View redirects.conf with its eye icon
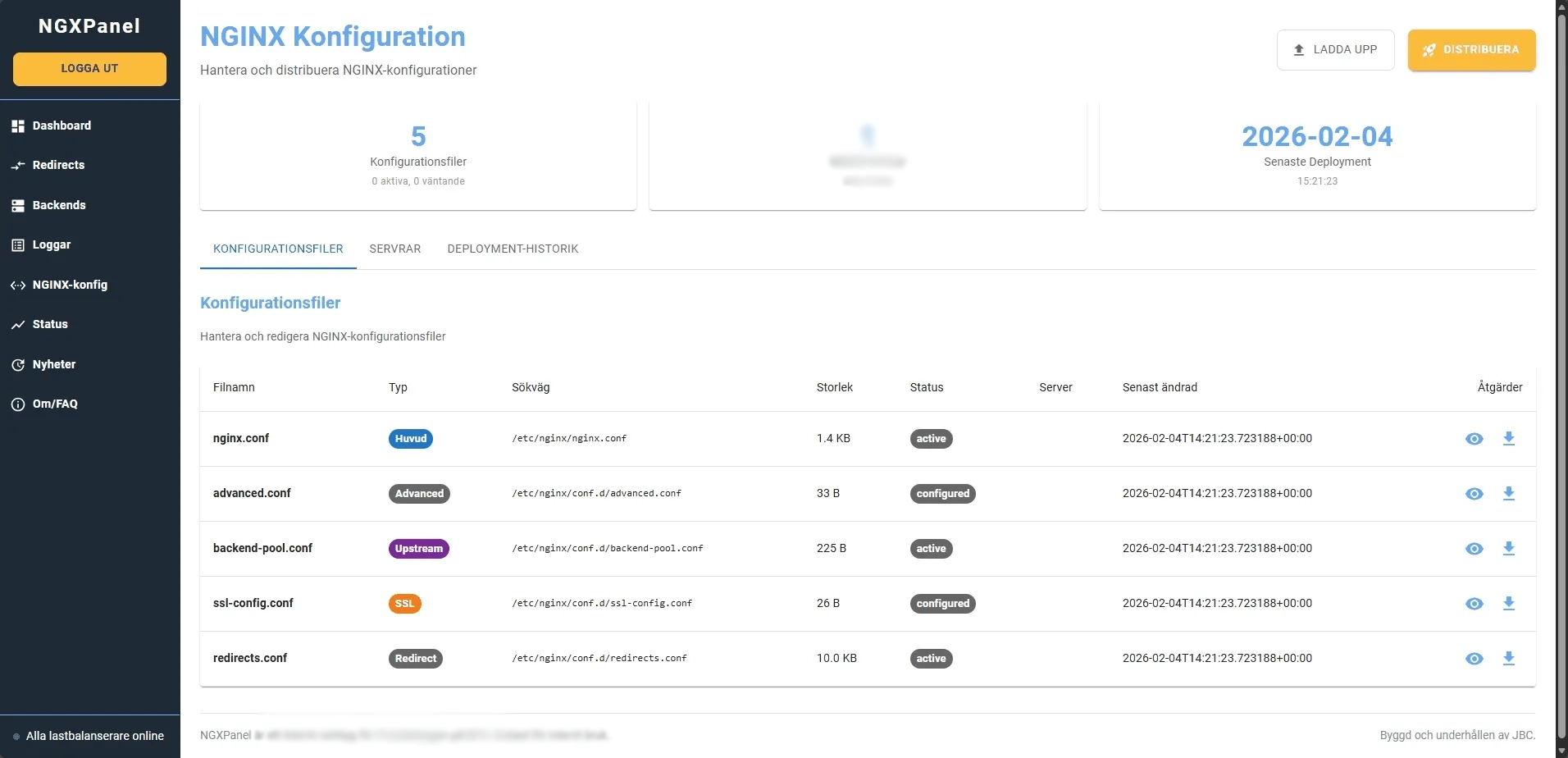 [1474, 659]
